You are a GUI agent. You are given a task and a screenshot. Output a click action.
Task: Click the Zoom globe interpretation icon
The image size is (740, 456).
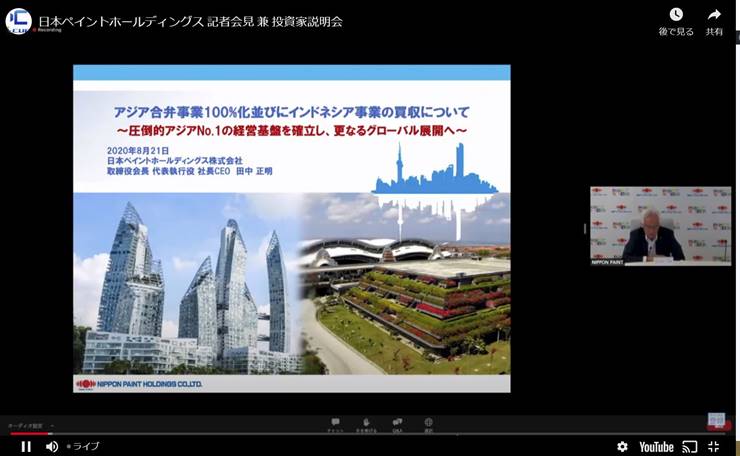click(x=429, y=424)
